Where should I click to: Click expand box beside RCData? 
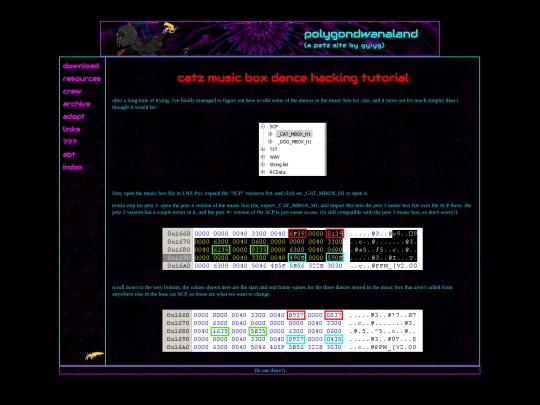coord(263,172)
